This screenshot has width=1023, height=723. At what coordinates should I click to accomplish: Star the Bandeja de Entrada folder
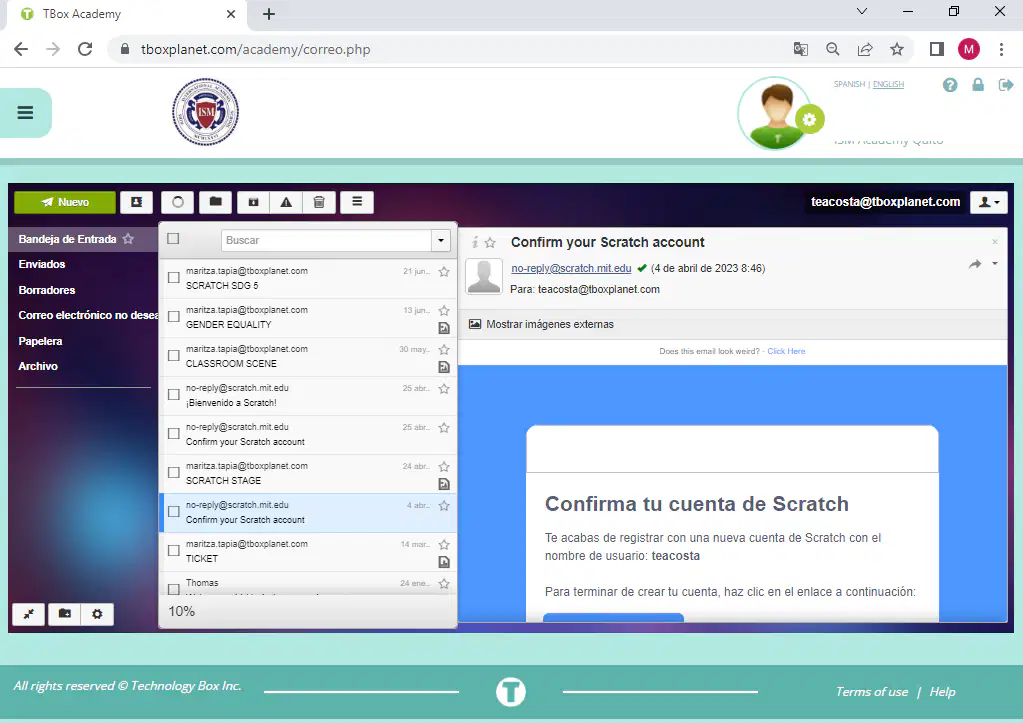click(129, 239)
